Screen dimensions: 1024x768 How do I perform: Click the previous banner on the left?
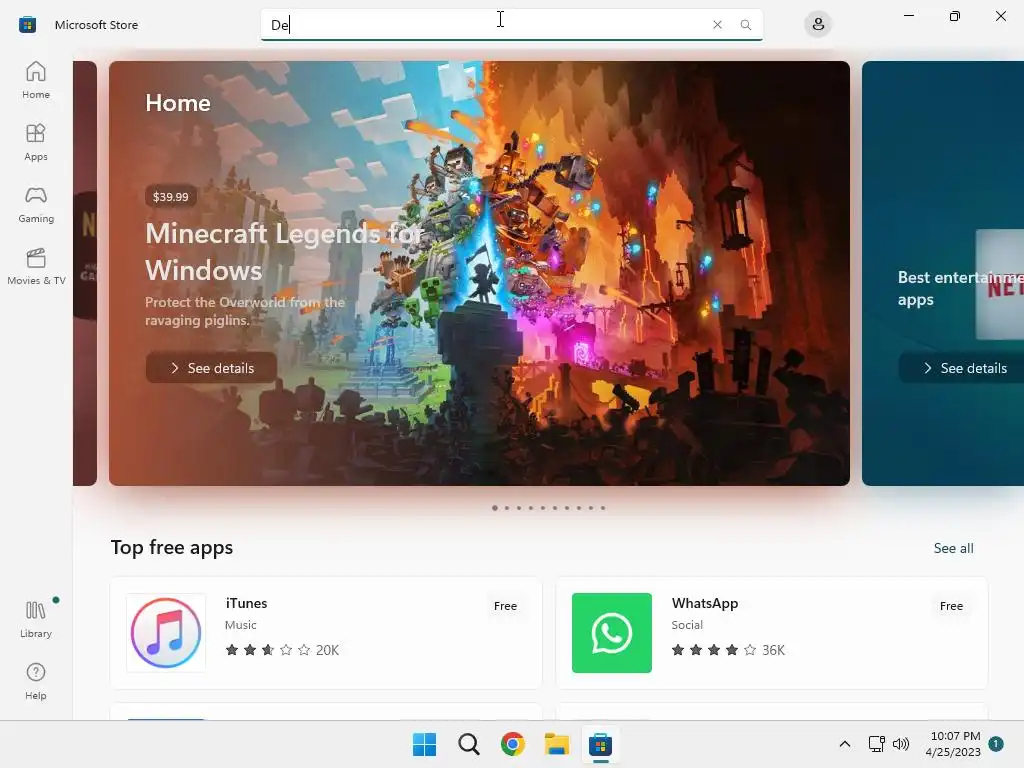click(85, 273)
